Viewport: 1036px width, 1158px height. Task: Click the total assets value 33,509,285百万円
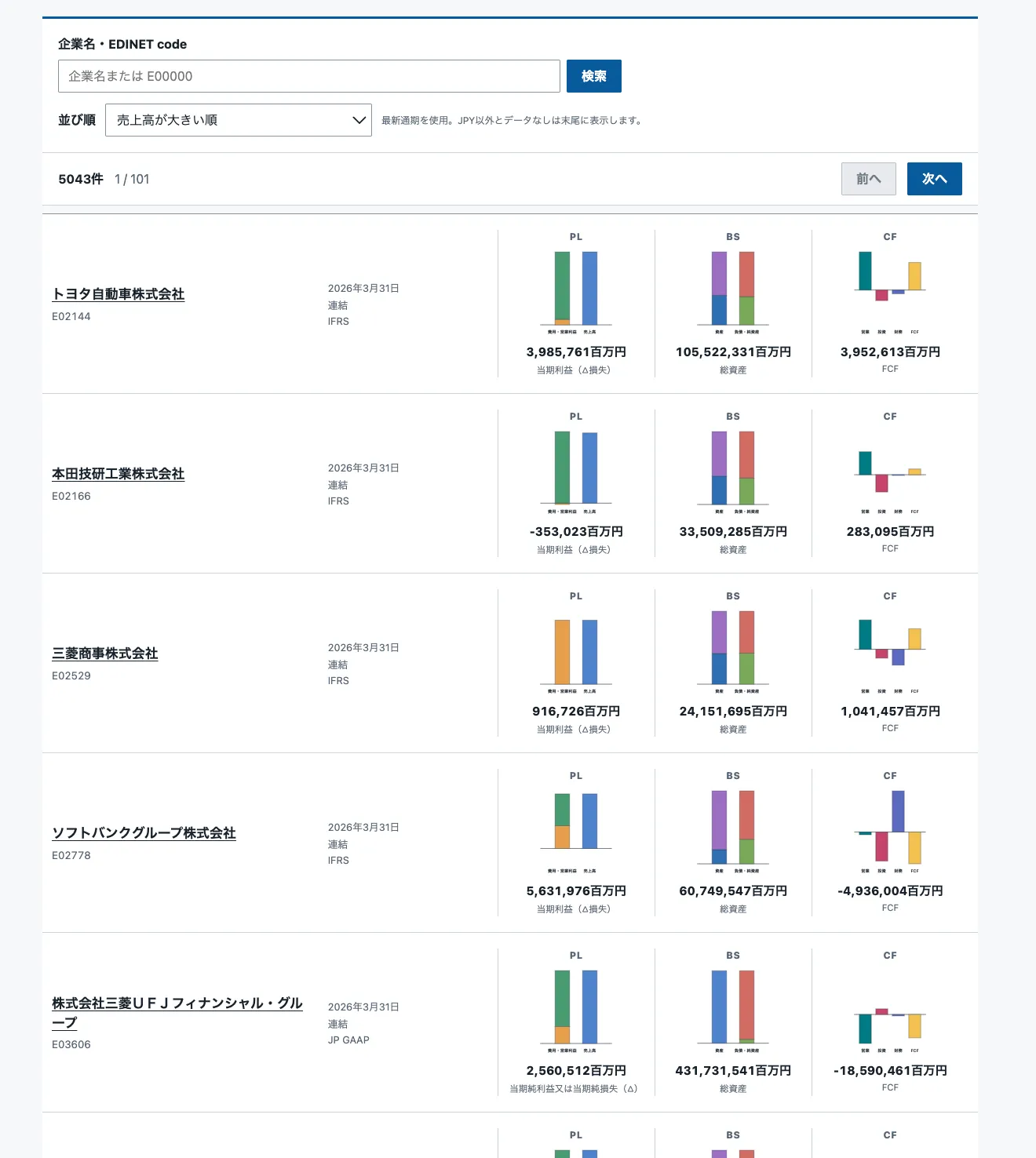tap(733, 532)
